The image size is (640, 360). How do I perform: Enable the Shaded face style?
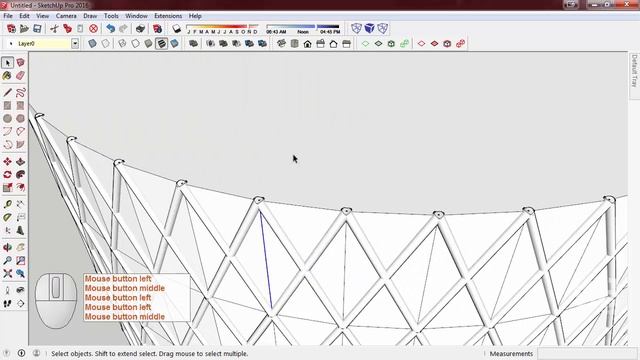pos(149,43)
